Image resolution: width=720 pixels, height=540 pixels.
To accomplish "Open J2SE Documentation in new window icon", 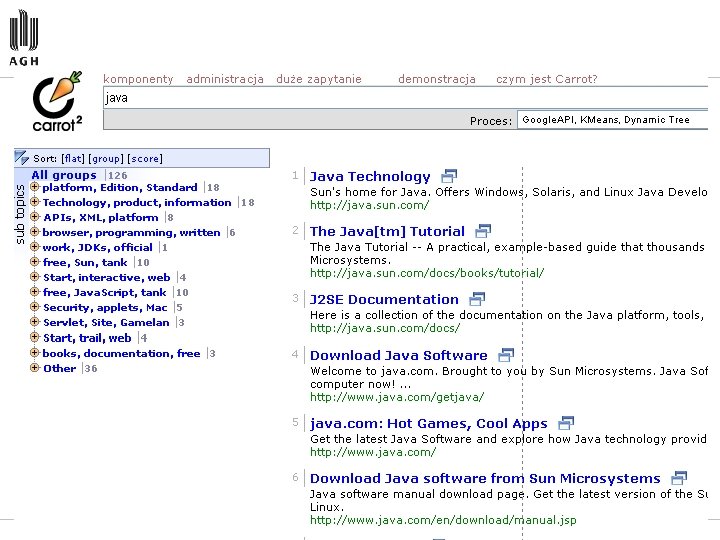I will click(477, 299).
